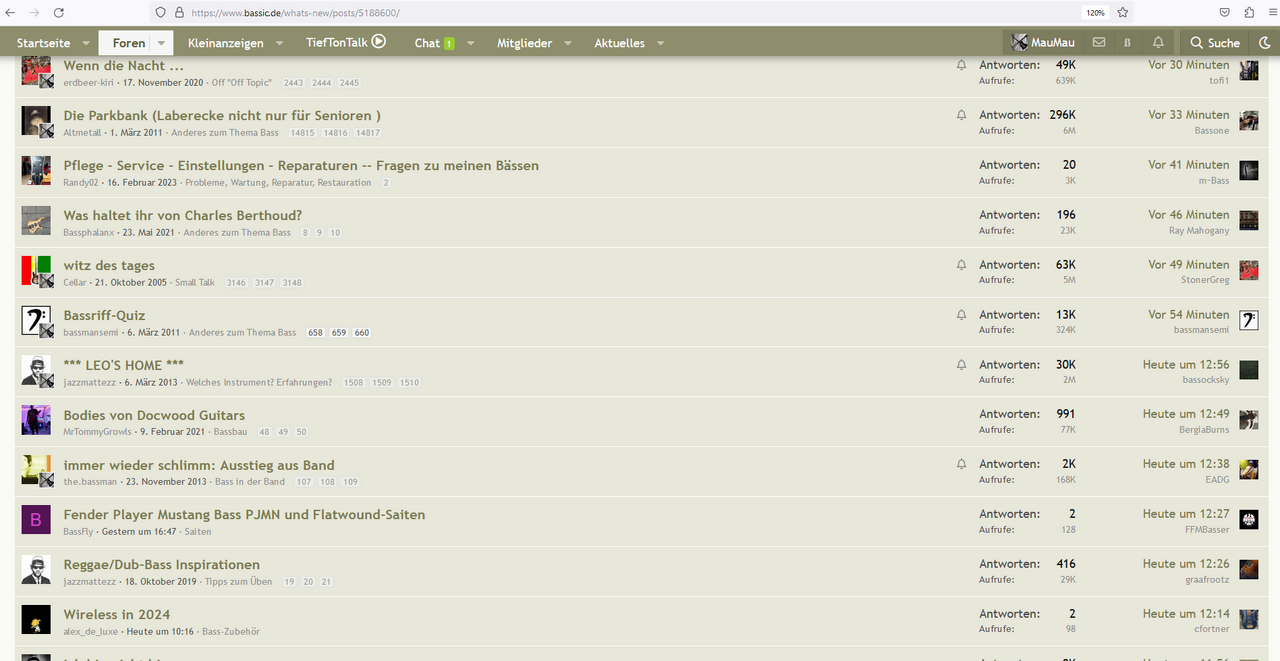Screen dimensions: 1280x661
Task: Open the green Chat unread badge
Action: tap(449, 43)
